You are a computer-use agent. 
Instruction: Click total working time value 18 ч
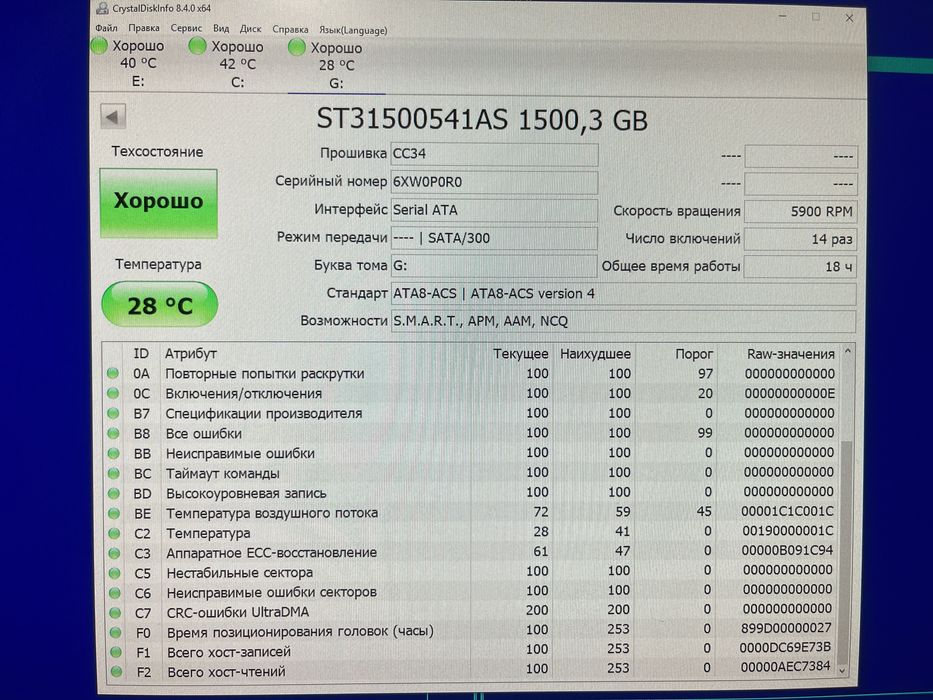(x=800, y=267)
